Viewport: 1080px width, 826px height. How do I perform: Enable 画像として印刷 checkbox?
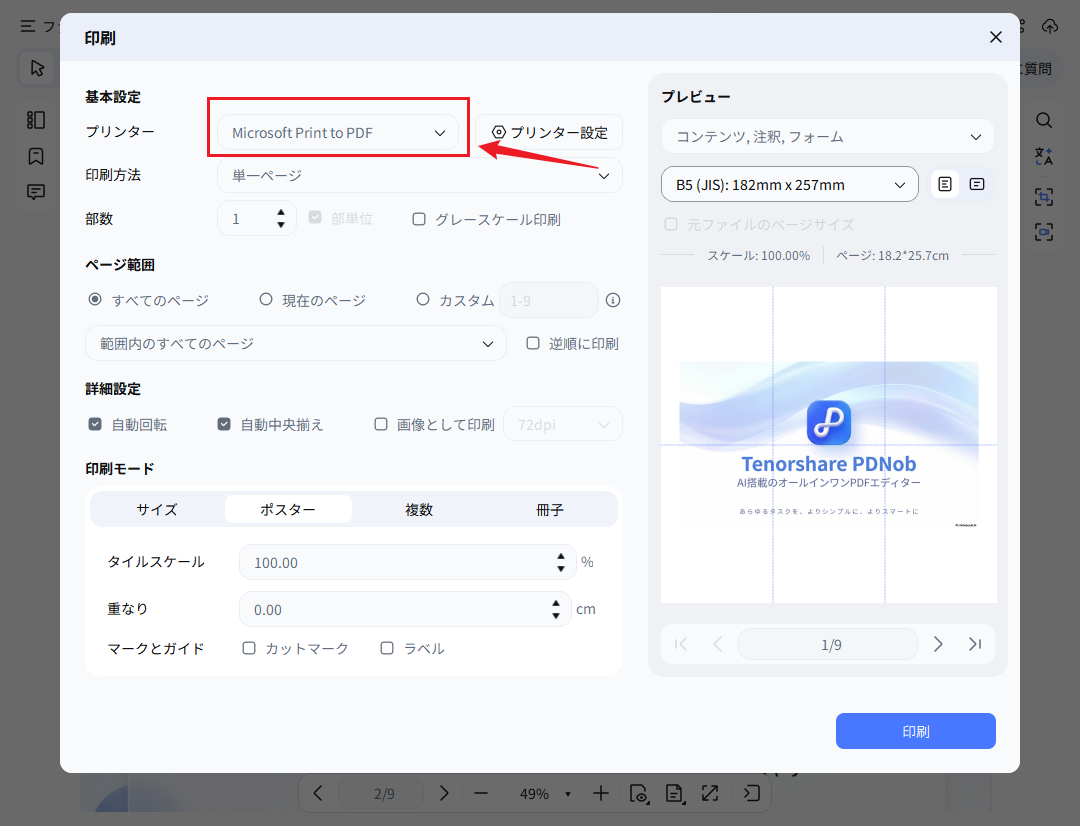click(x=381, y=424)
